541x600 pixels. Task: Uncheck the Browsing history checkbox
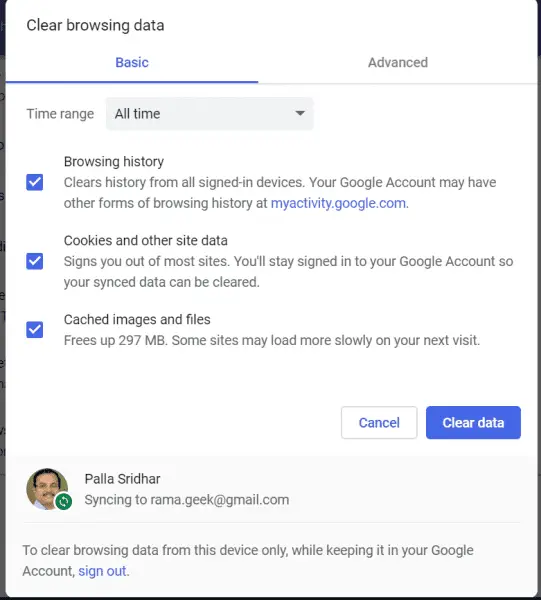click(x=34, y=182)
